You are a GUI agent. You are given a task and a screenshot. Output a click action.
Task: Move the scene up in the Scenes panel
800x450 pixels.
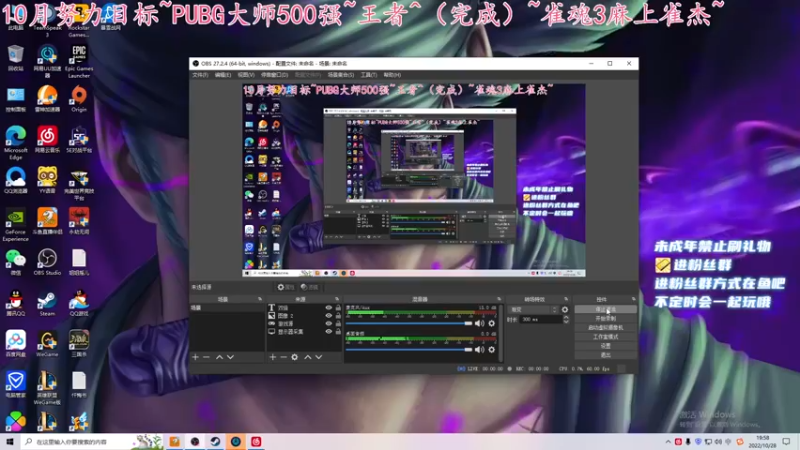pyautogui.click(x=219, y=357)
